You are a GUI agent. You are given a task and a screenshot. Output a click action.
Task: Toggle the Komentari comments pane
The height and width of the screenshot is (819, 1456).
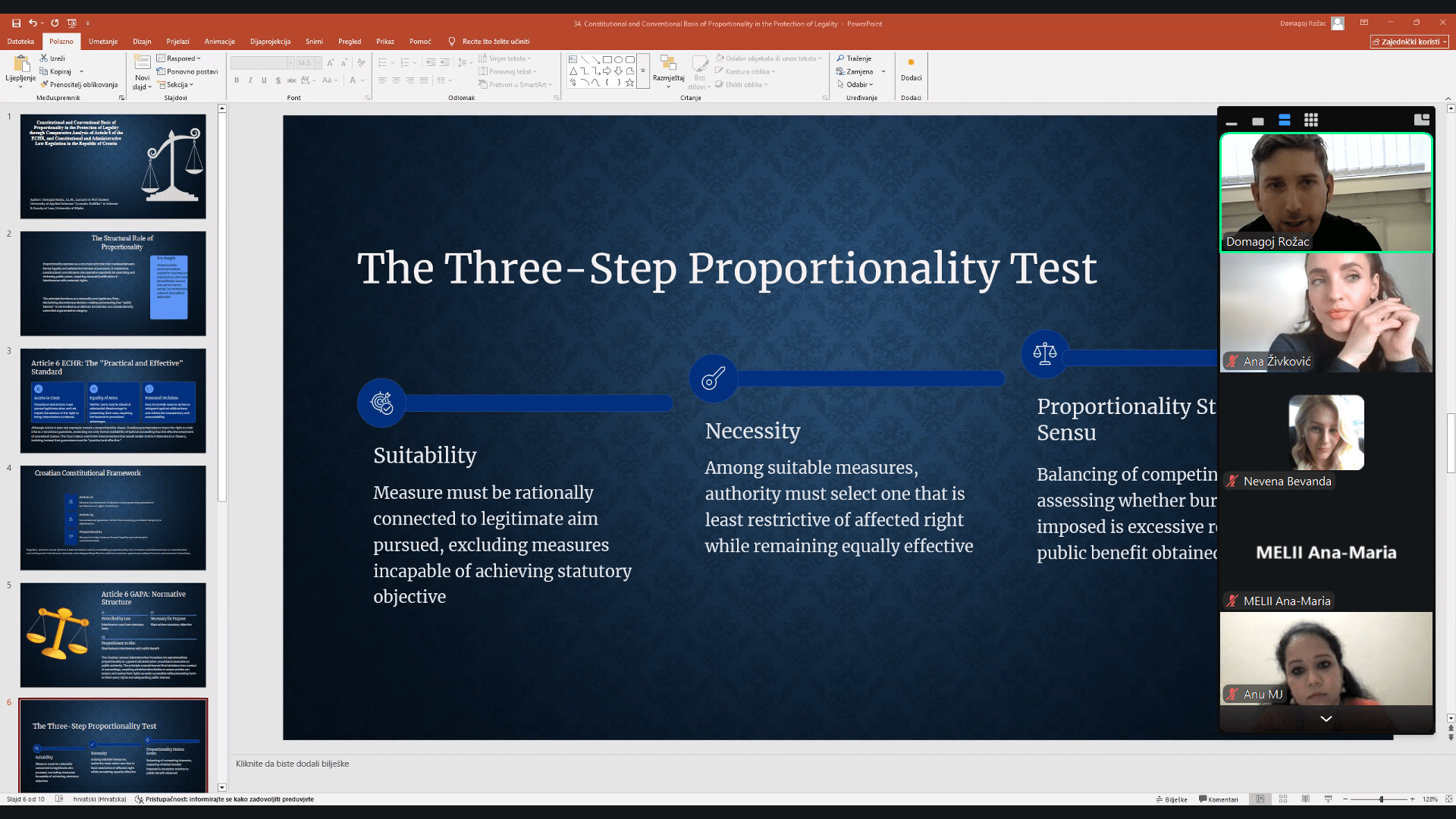click(x=1219, y=799)
